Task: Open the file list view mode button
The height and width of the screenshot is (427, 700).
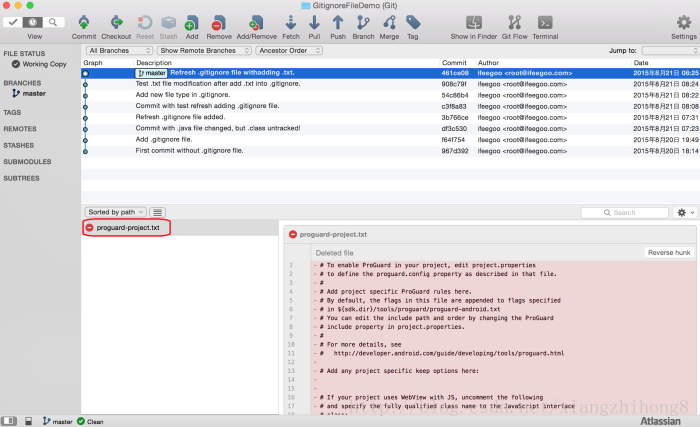Action: [158, 212]
